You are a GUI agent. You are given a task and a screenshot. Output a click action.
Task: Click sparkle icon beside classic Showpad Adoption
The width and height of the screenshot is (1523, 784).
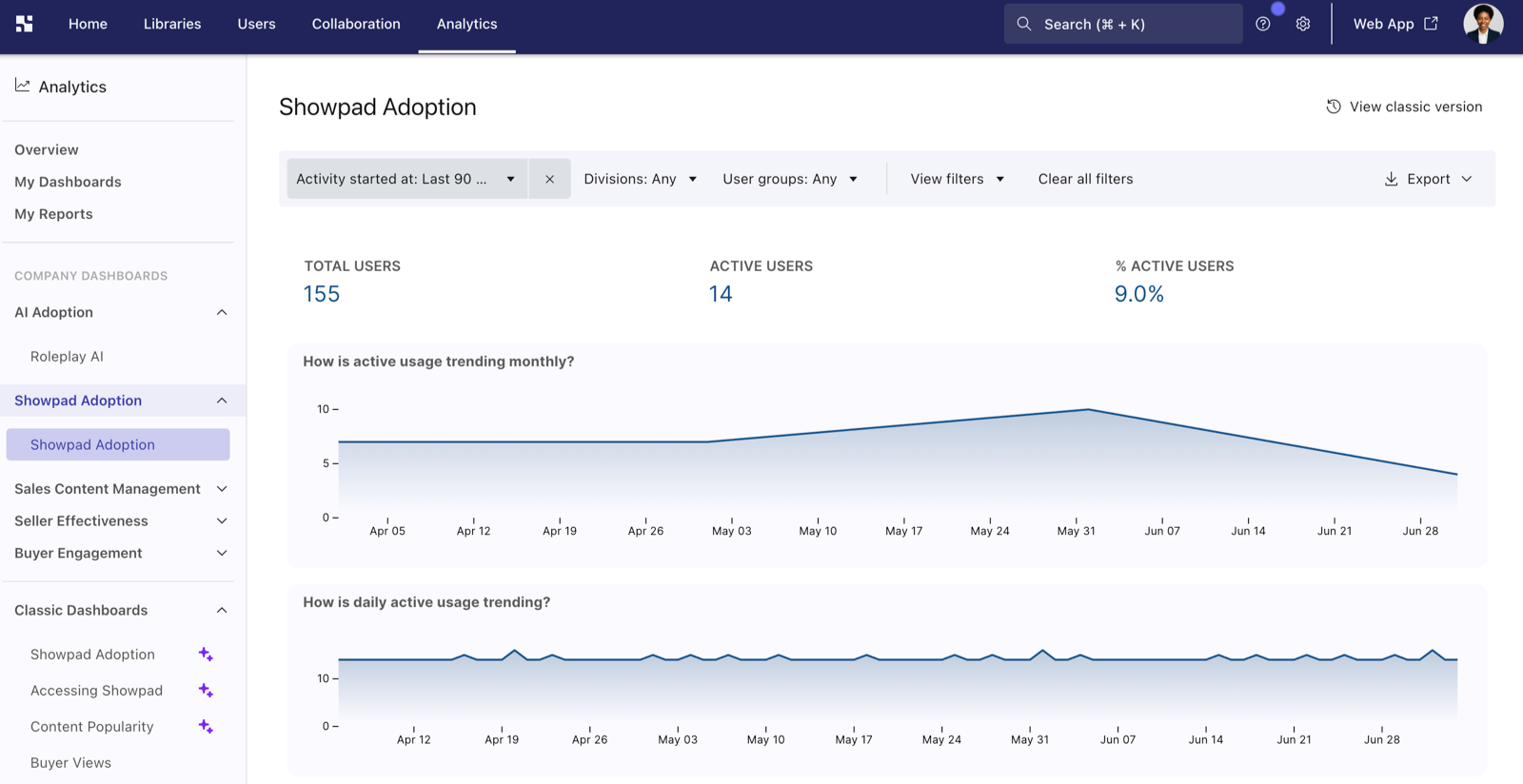tap(206, 655)
